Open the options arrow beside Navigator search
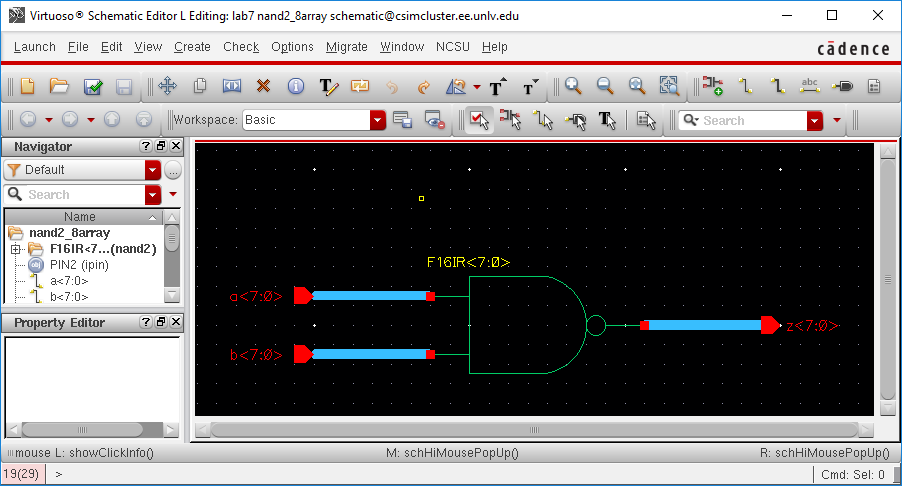902x486 pixels. (x=173, y=195)
